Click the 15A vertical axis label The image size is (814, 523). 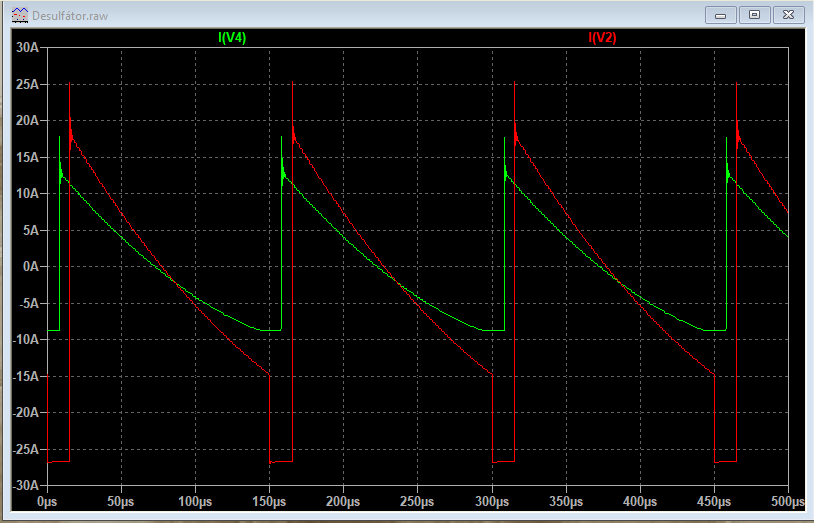28,157
